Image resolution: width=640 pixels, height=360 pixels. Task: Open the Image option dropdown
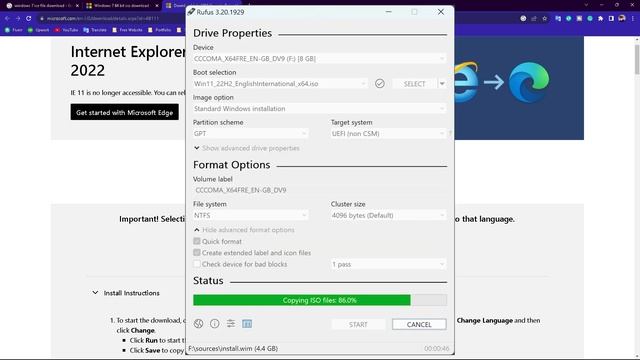click(x=320, y=109)
